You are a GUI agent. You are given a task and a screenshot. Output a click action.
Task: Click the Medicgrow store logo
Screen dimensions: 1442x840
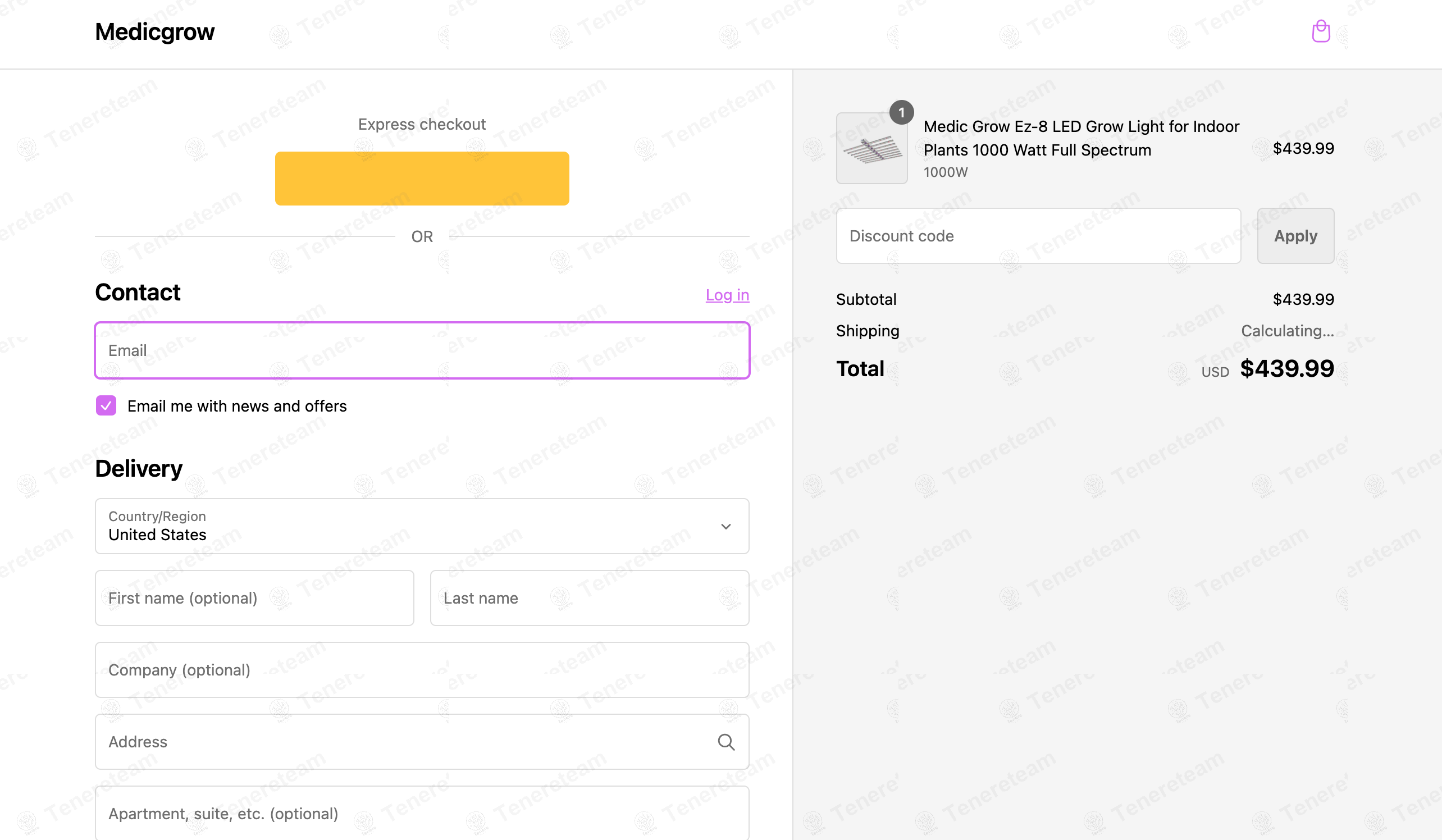click(x=154, y=32)
